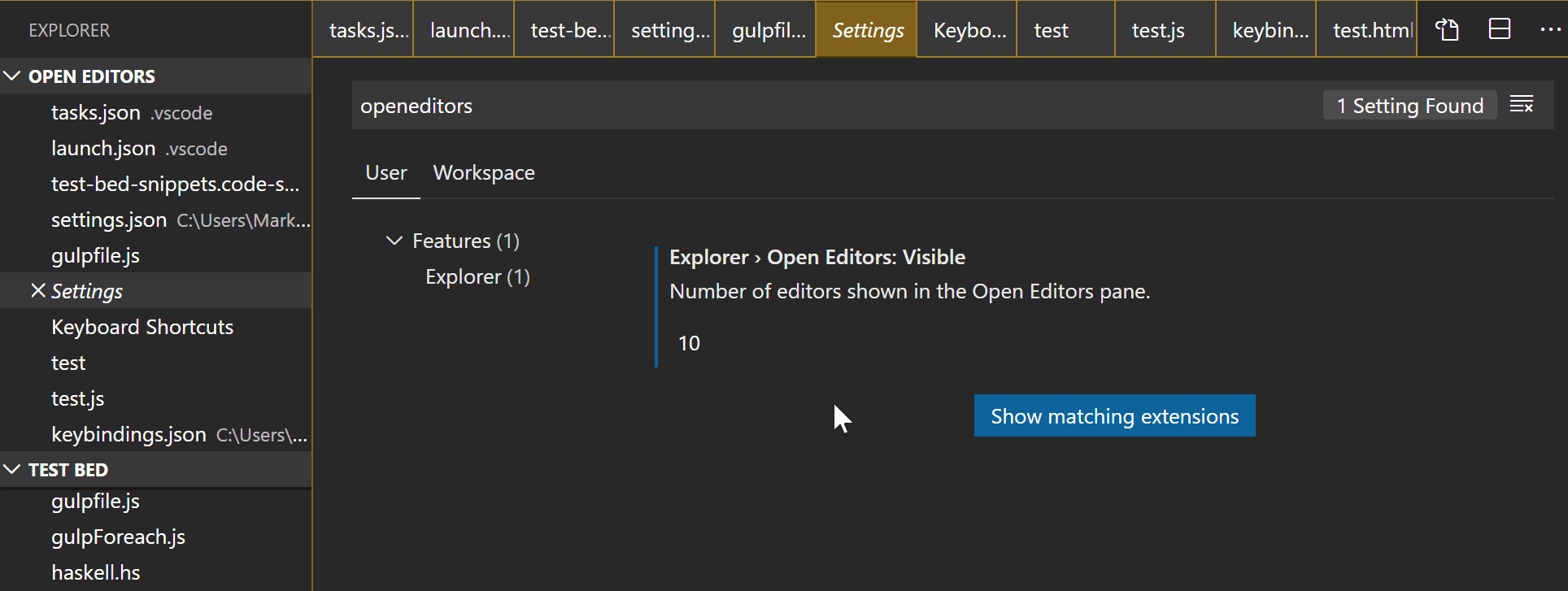Collapse the Test Bed folder section

[13, 470]
